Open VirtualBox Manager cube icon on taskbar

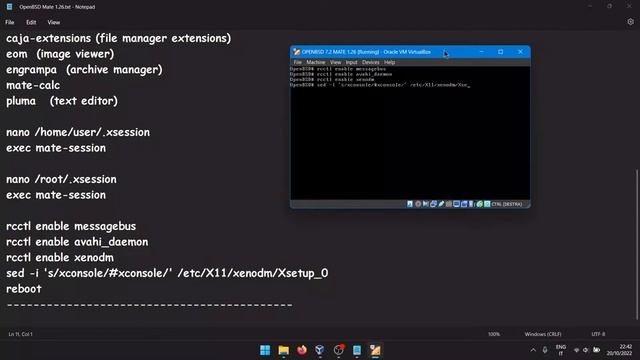point(320,350)
